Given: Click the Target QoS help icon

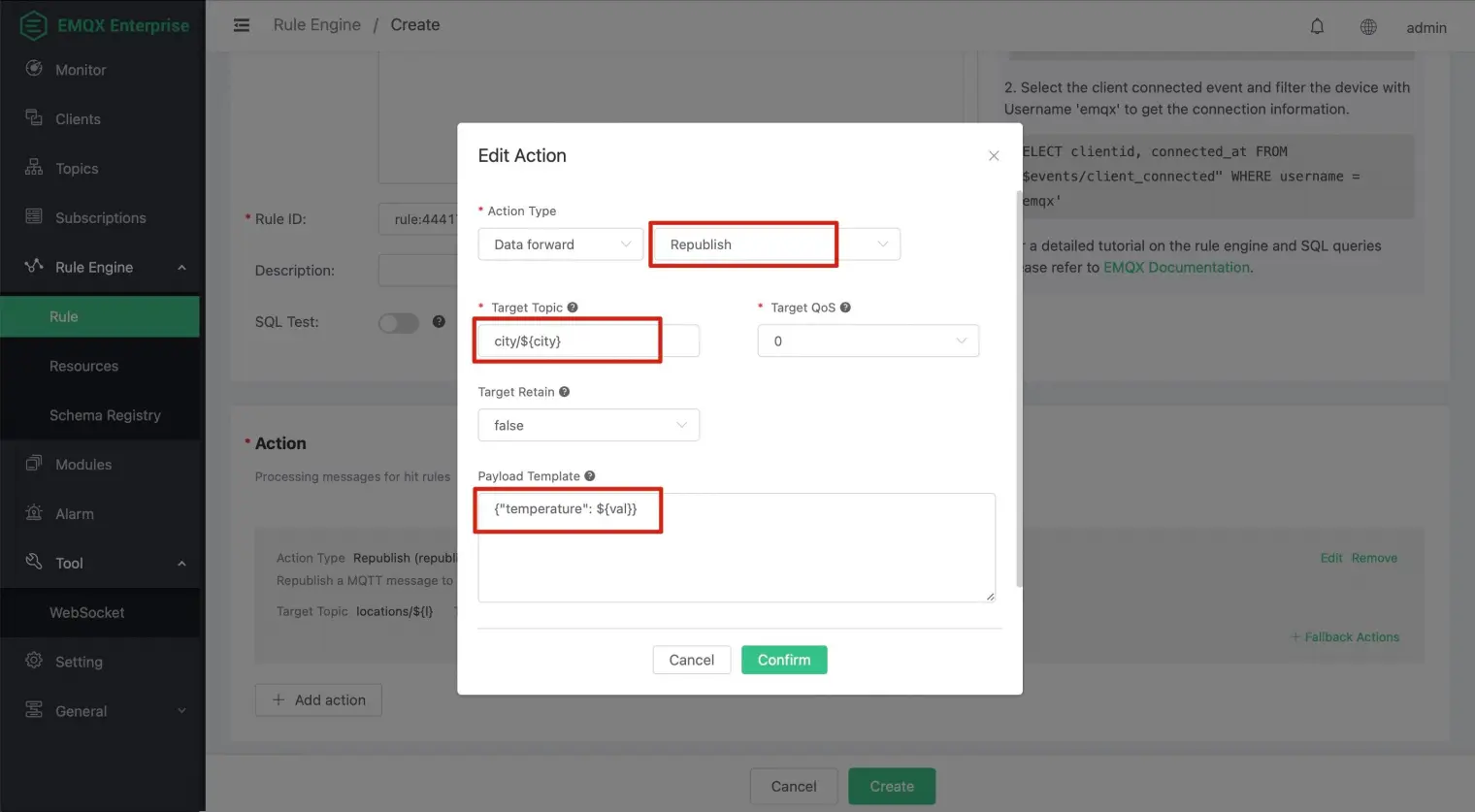Looking at the screenshot, I should coord(845,308).
